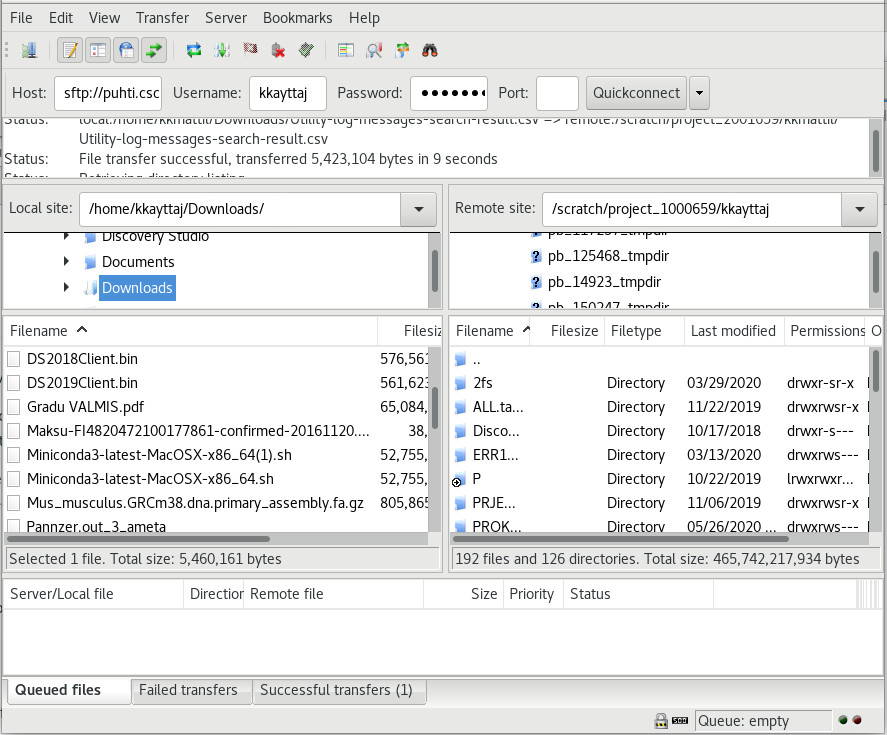This screenshot has height=735, width=887.
Task: Click folder icon of 2fs directory
Action: pyautogui.click(x=460, y=383)
